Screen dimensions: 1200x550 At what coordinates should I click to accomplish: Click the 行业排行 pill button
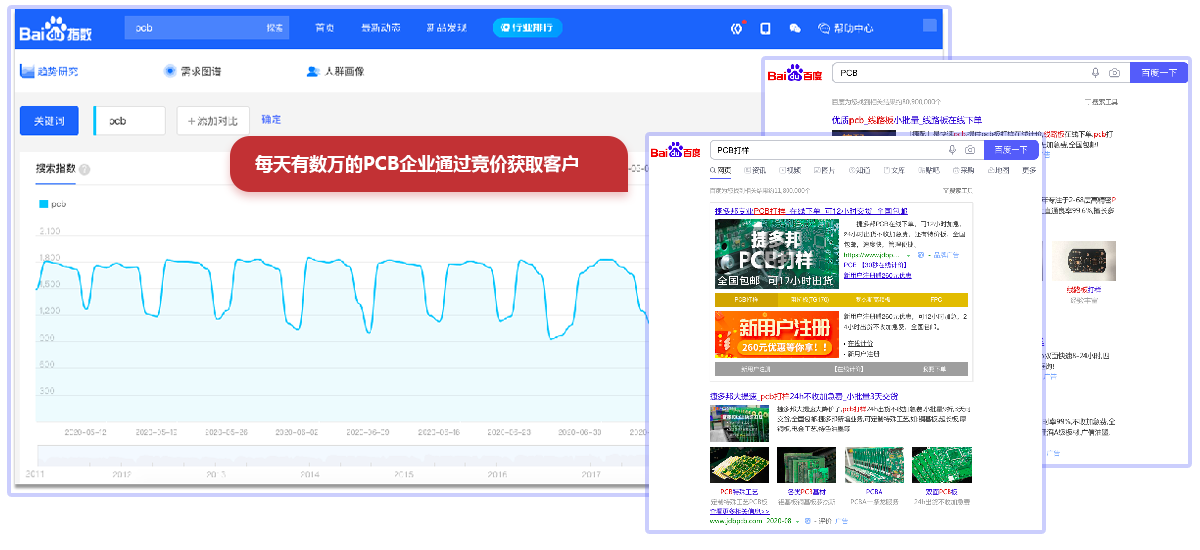pos(527,28)
